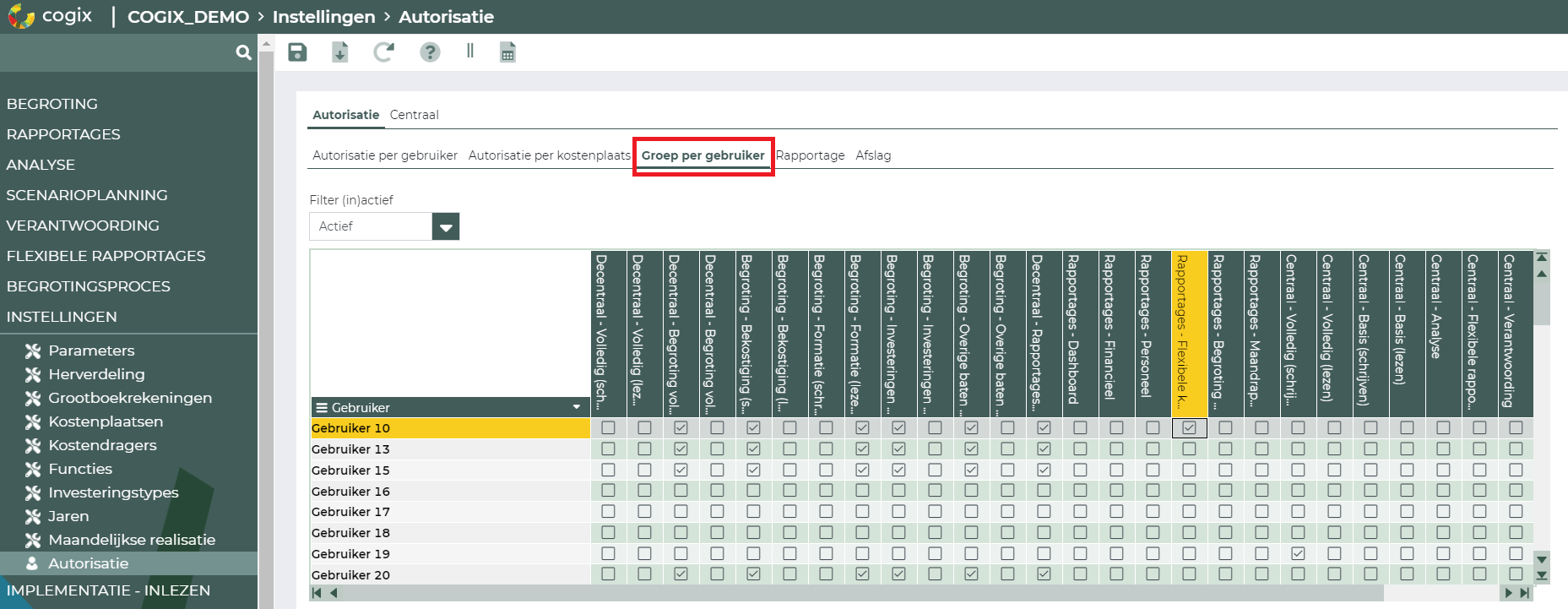
Task: Click the download arrow document icon
Action: point(339,52)
